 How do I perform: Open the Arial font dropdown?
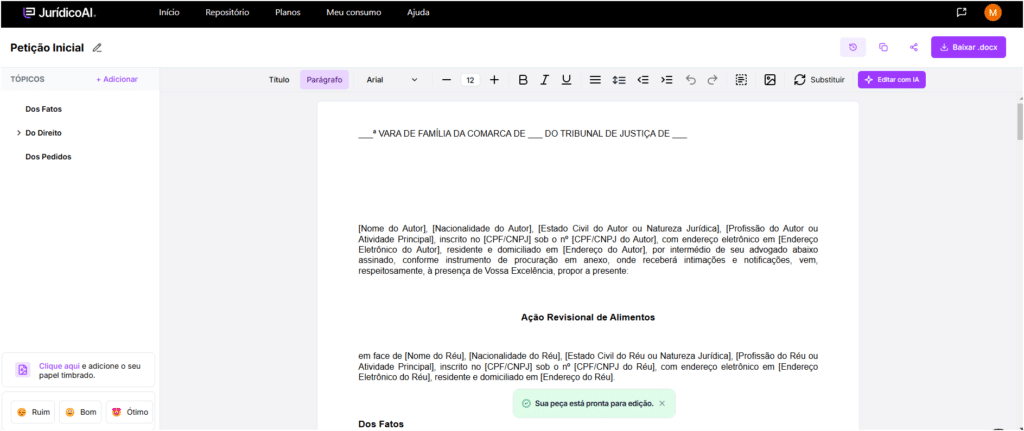pos(391,80)
